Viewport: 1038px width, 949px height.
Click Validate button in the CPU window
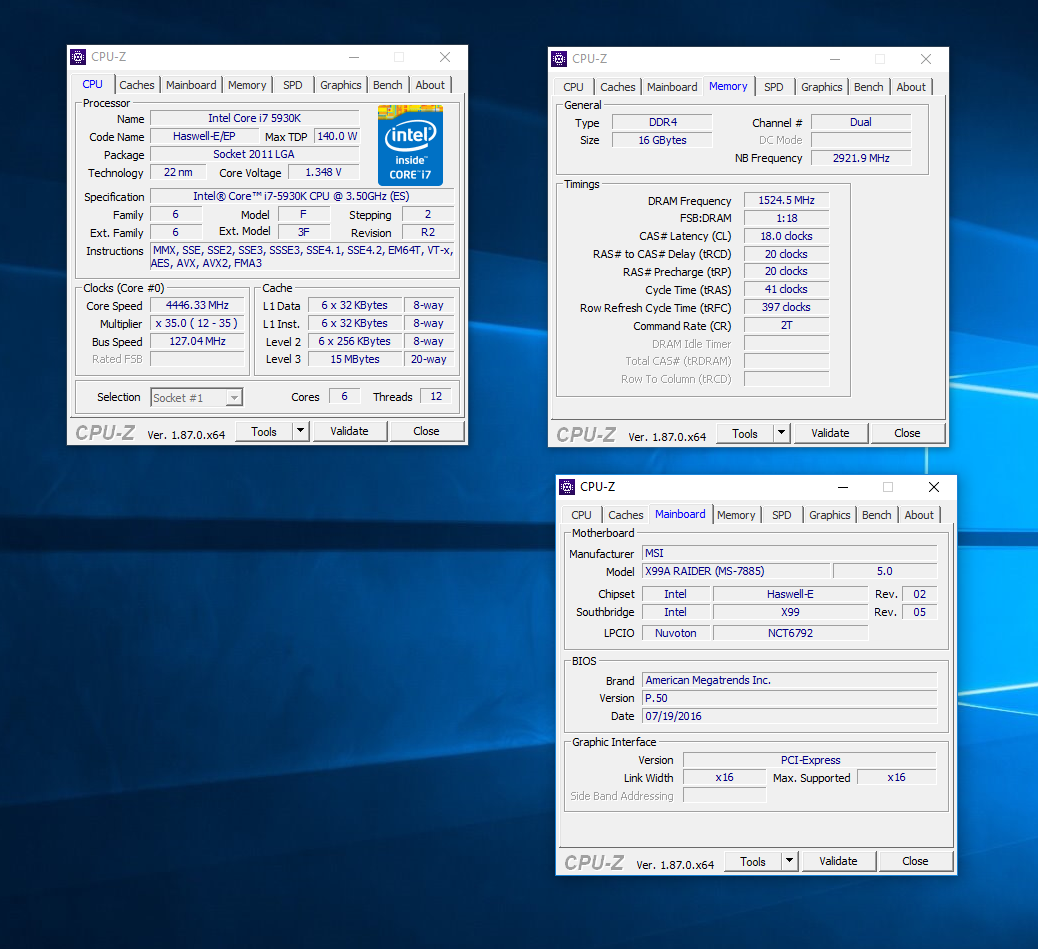350,431
